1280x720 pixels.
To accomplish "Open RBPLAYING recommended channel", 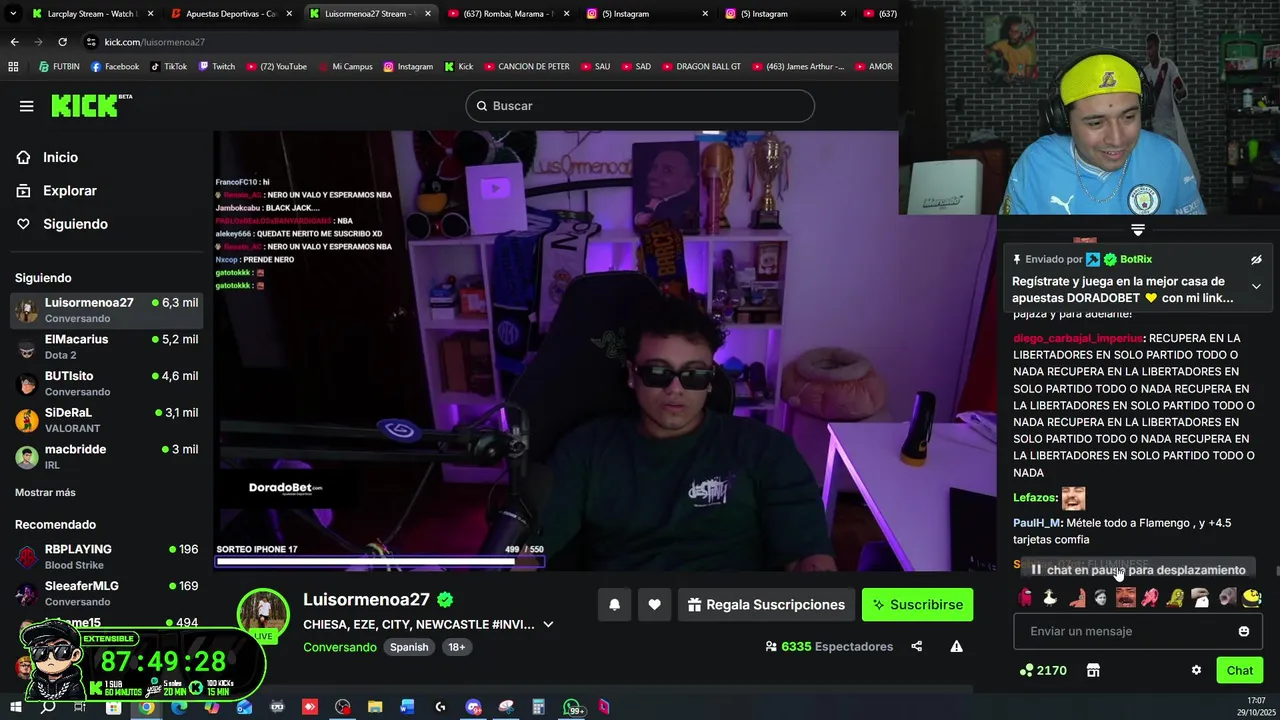I will [x=106, y=557].
